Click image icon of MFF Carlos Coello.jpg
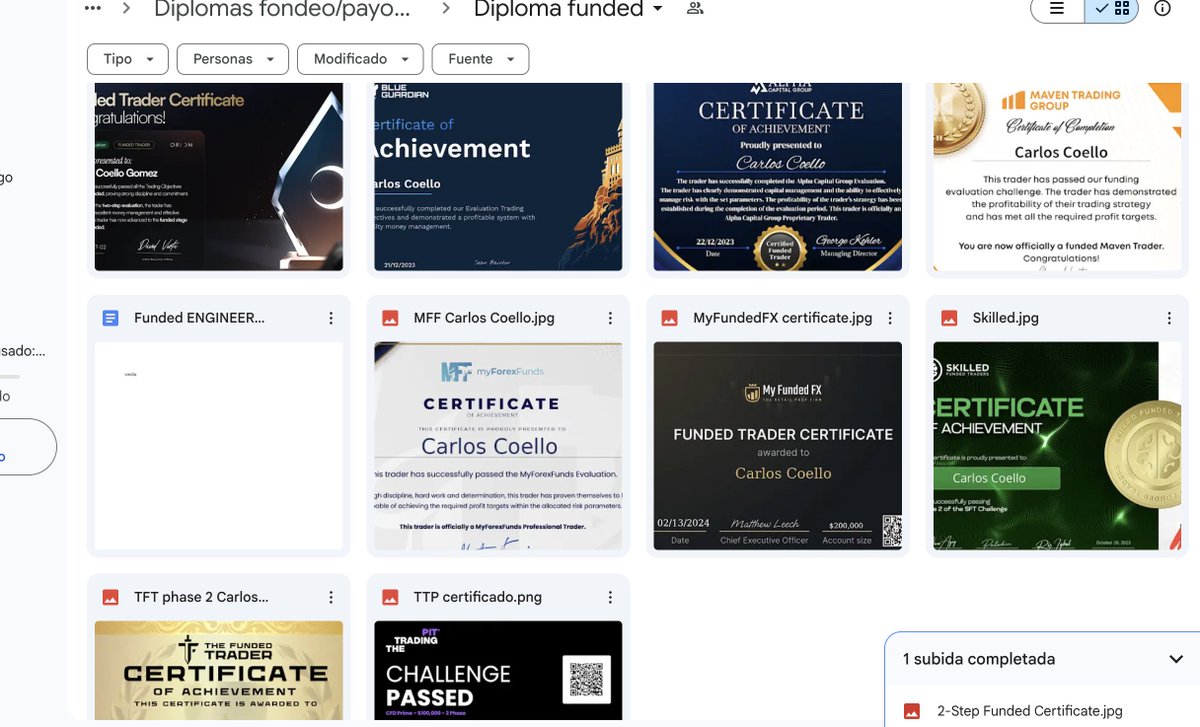This screenshot has width=1200, height=727. click(390, 318)
